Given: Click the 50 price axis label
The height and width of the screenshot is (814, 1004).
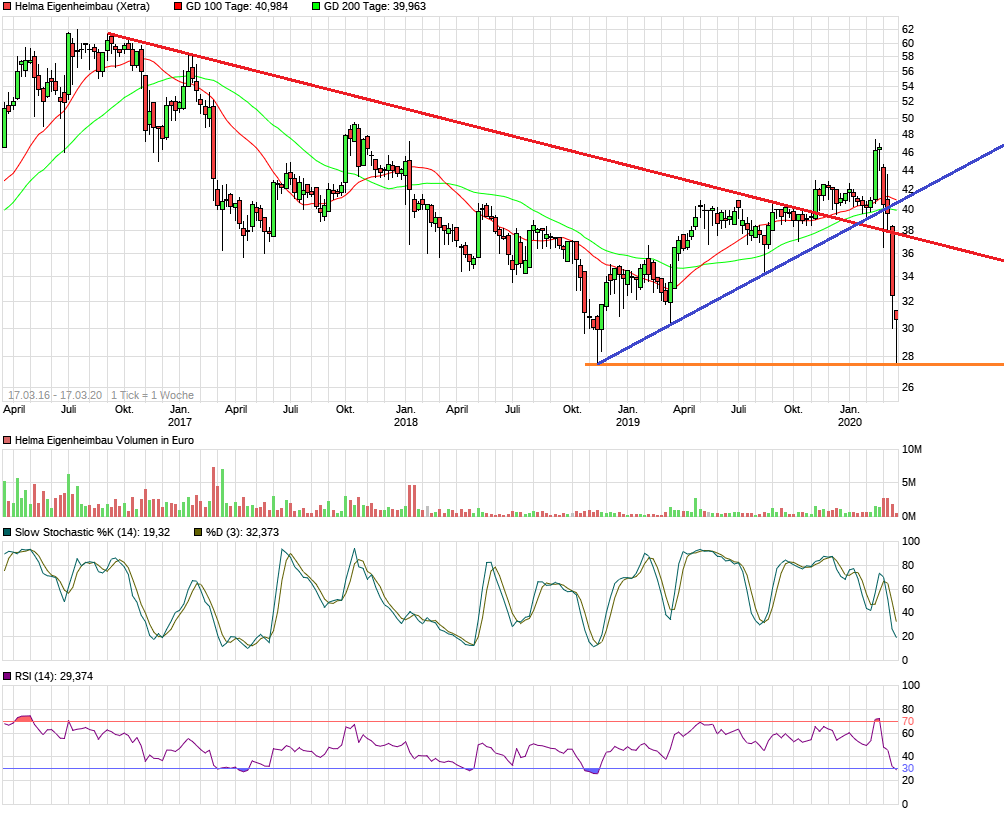Looking at the screenshot, I should pyautogui.click(x=908, y=118).
